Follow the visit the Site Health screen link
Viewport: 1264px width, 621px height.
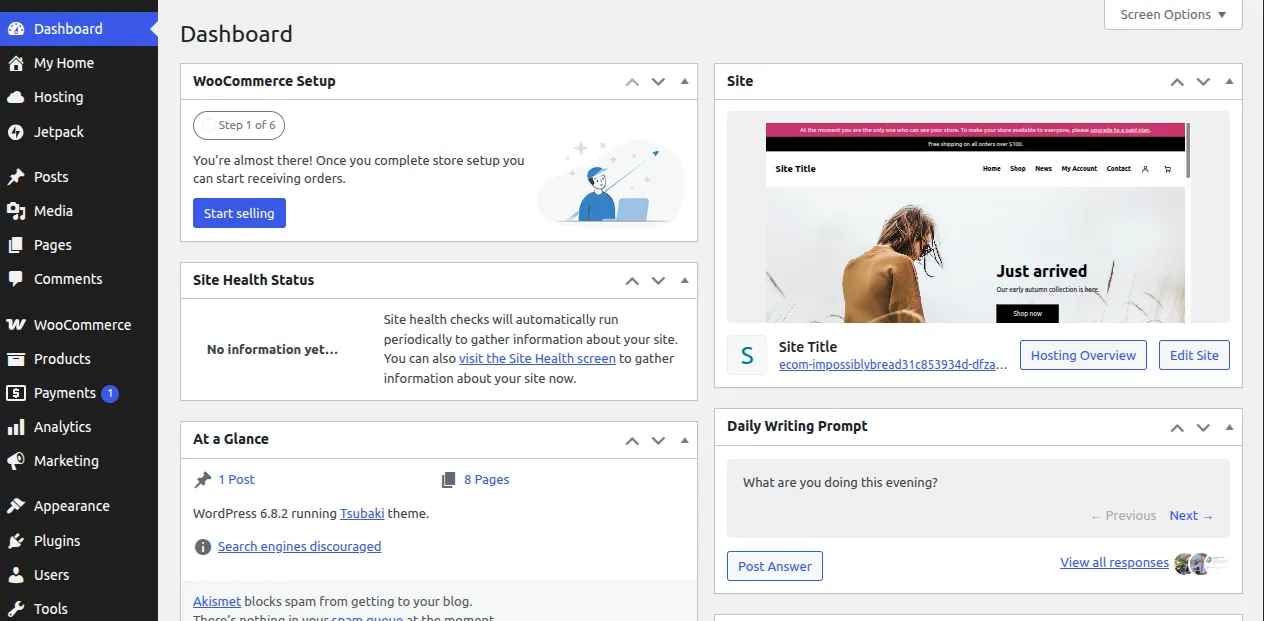pyautogui.click(x=537, y=358)
